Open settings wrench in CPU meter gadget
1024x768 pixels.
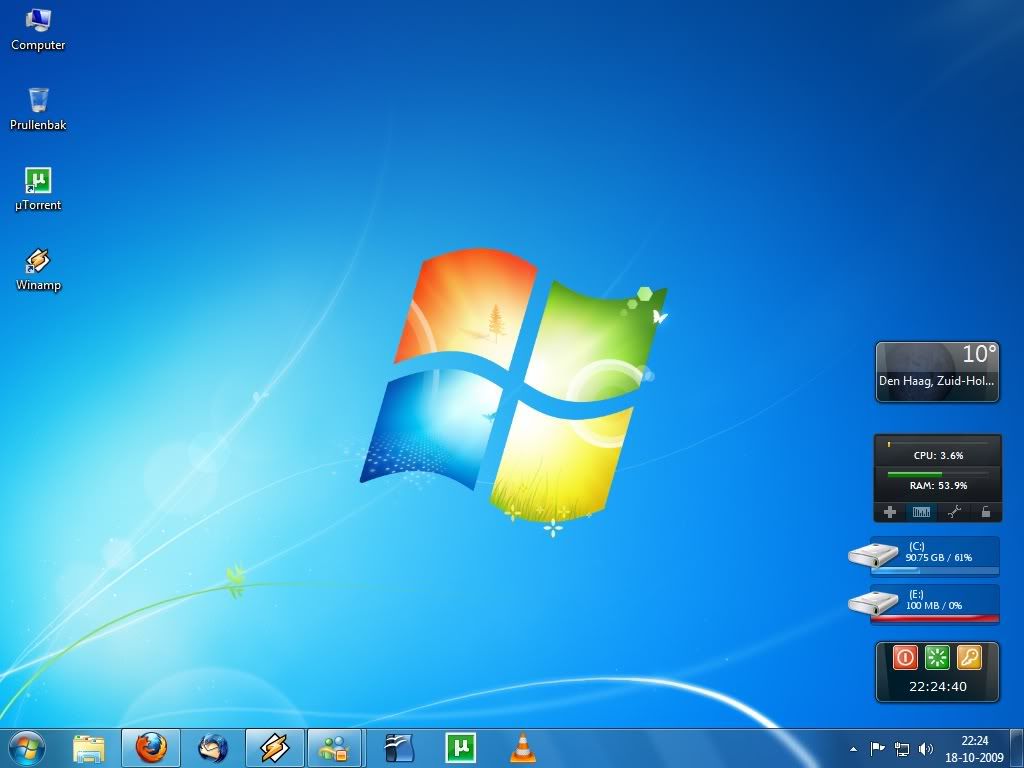pos(953,513)
